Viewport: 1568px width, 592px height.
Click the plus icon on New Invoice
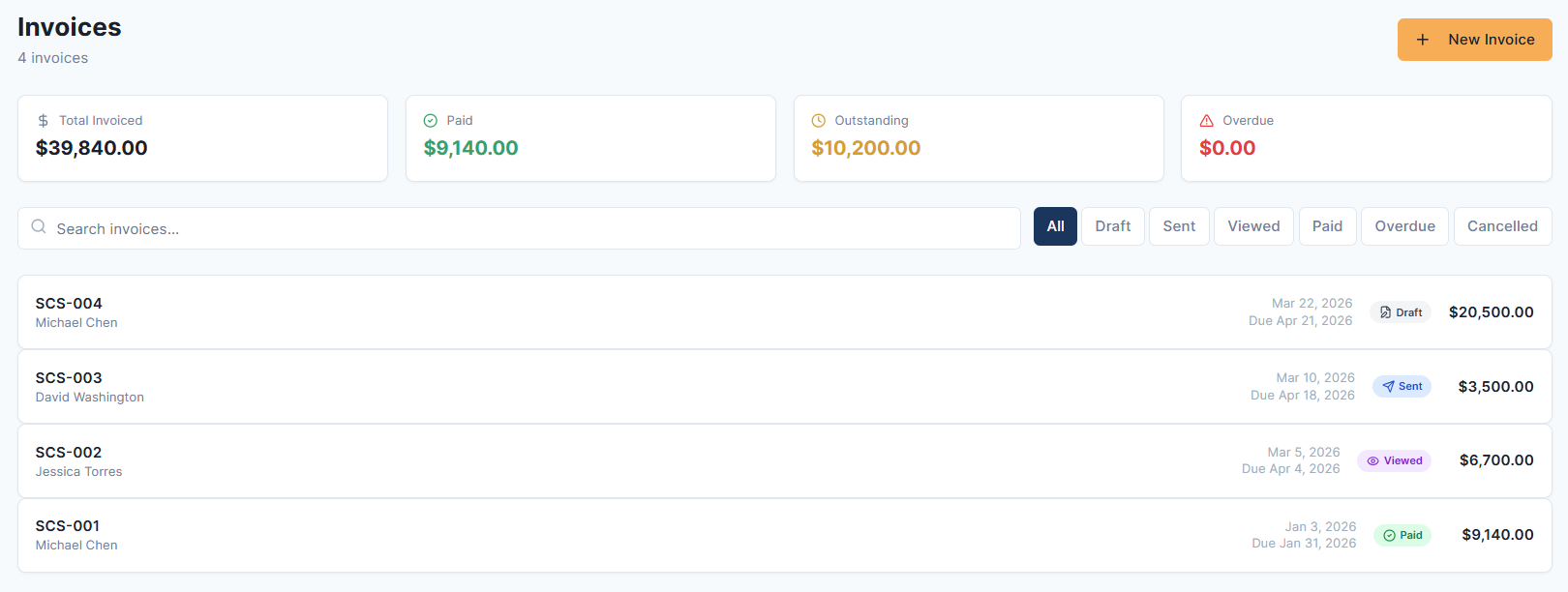click(x=1423, y=40)
